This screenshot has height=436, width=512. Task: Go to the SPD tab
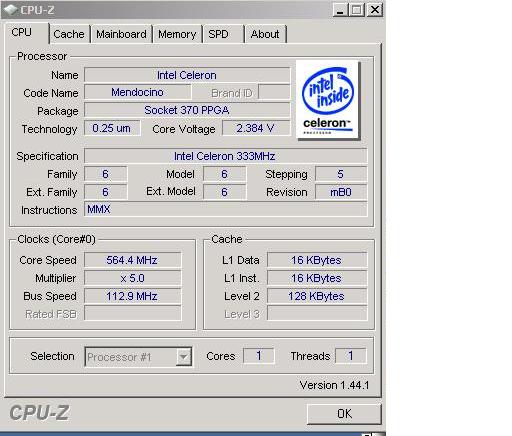click(223, 34)
